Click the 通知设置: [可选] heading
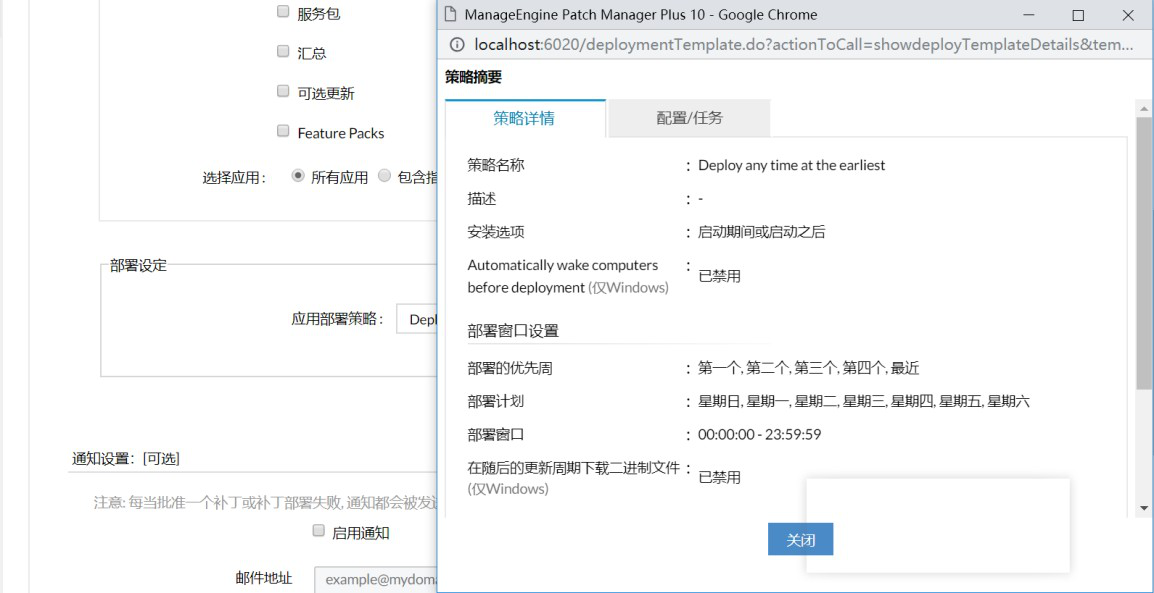Screen dimensions: 1154x593 coord(126,458)
